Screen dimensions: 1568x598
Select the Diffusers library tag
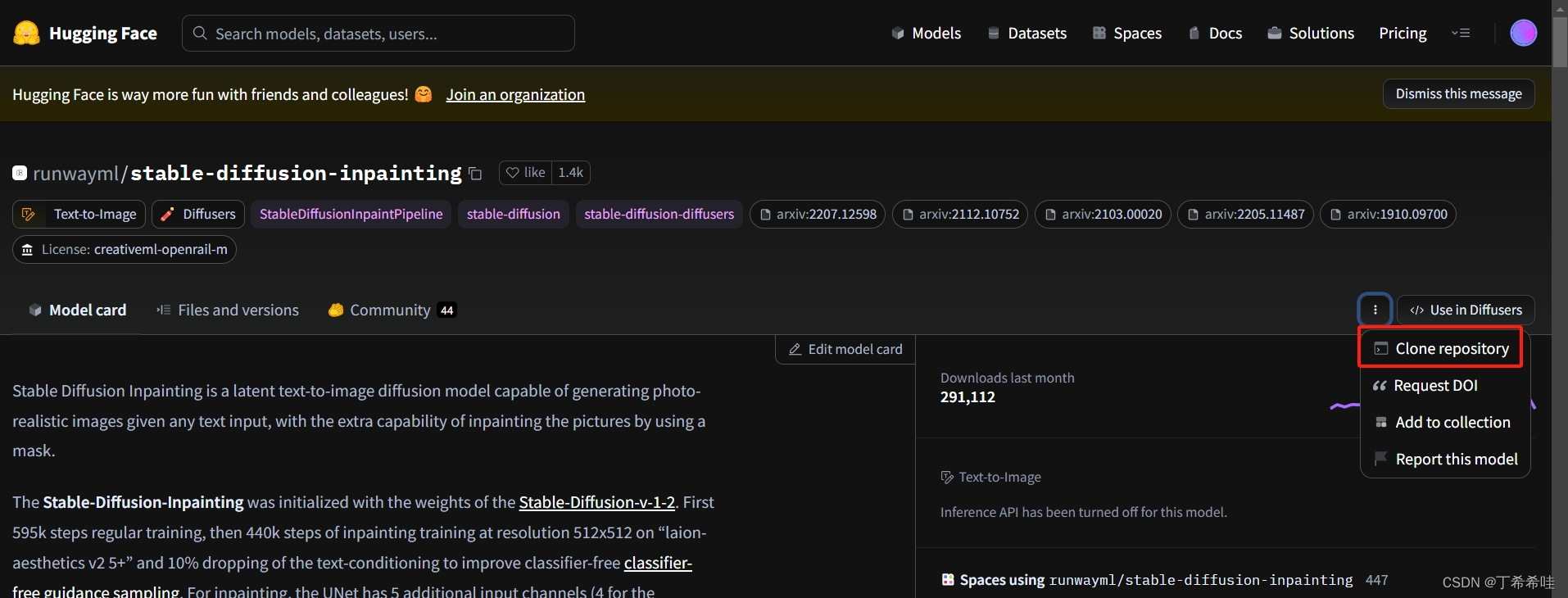point(198,214)
